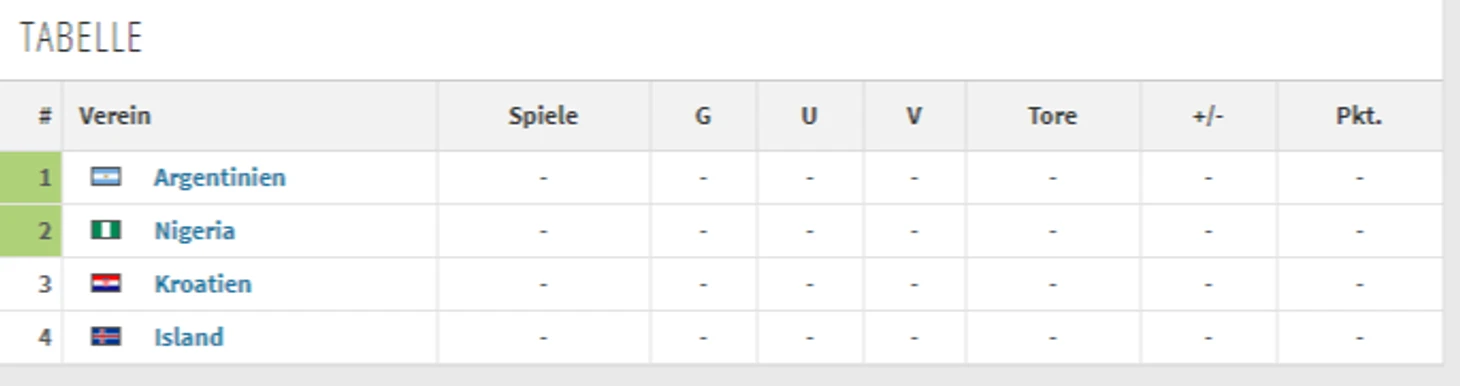Open the Nigeria team link

[x=194, y=230]
